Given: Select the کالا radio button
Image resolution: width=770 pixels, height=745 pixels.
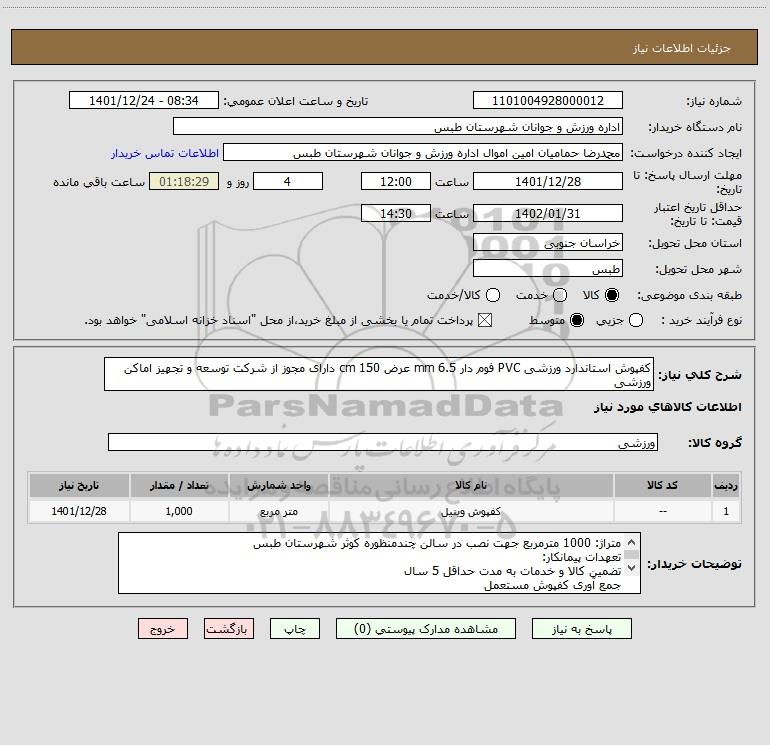Looking at the screenshot, I should tap(612, 295).
